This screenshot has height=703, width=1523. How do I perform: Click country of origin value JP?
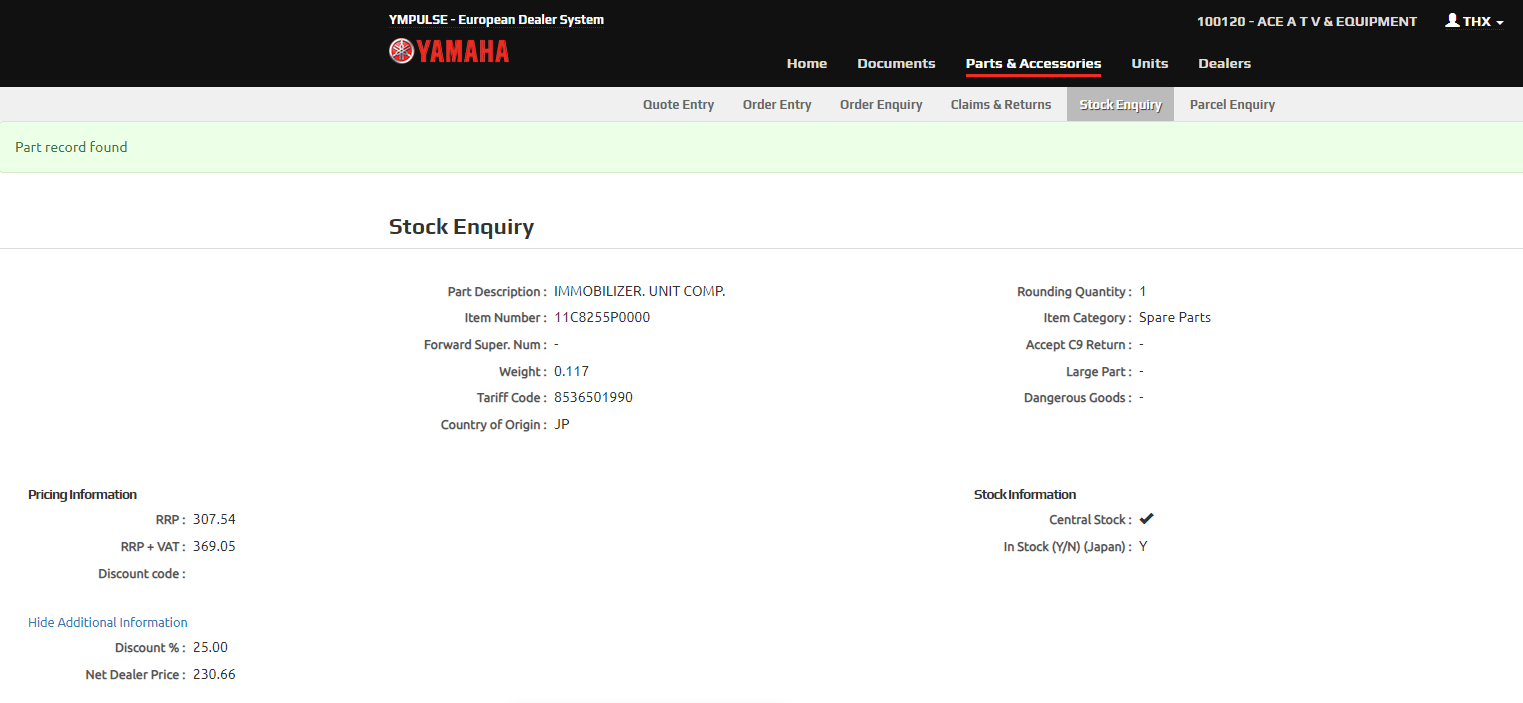[562, 424]
